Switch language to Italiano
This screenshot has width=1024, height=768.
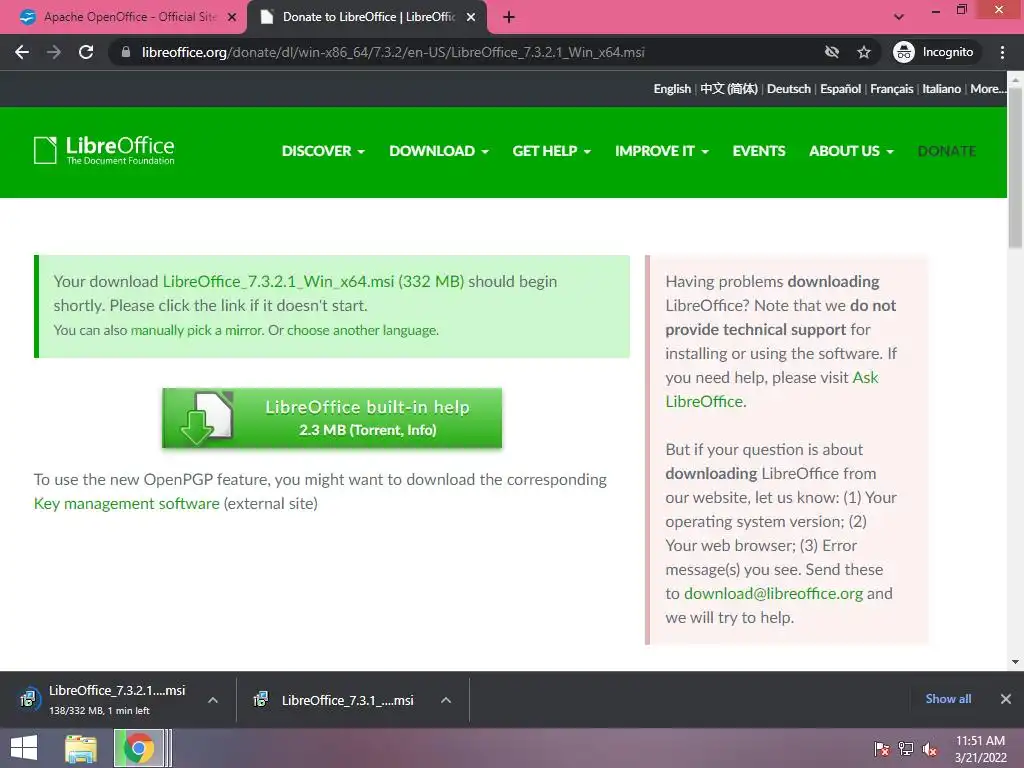click(942, 89)
